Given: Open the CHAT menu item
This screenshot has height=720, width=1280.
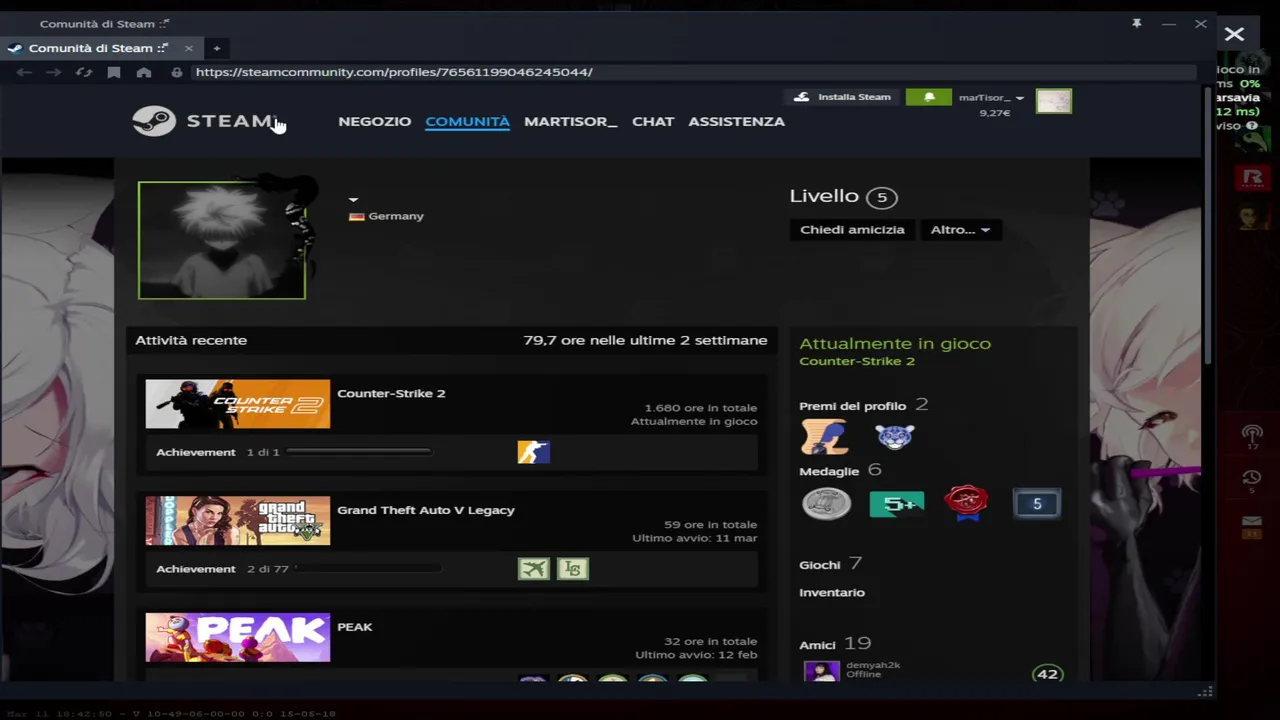Looking at the screenshot, I should pos(653,121).
